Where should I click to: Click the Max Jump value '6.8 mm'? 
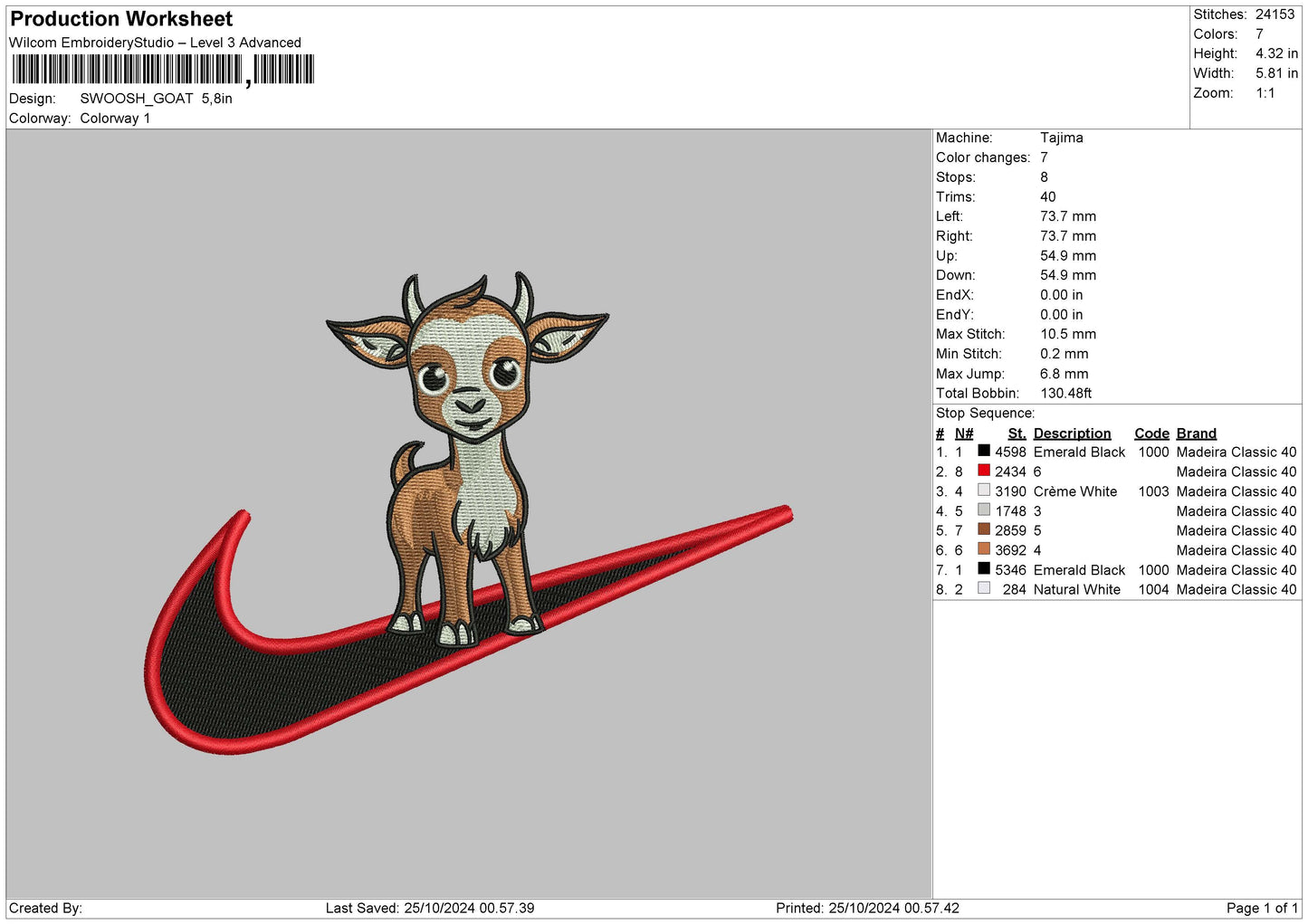(x=1065, y=374)
